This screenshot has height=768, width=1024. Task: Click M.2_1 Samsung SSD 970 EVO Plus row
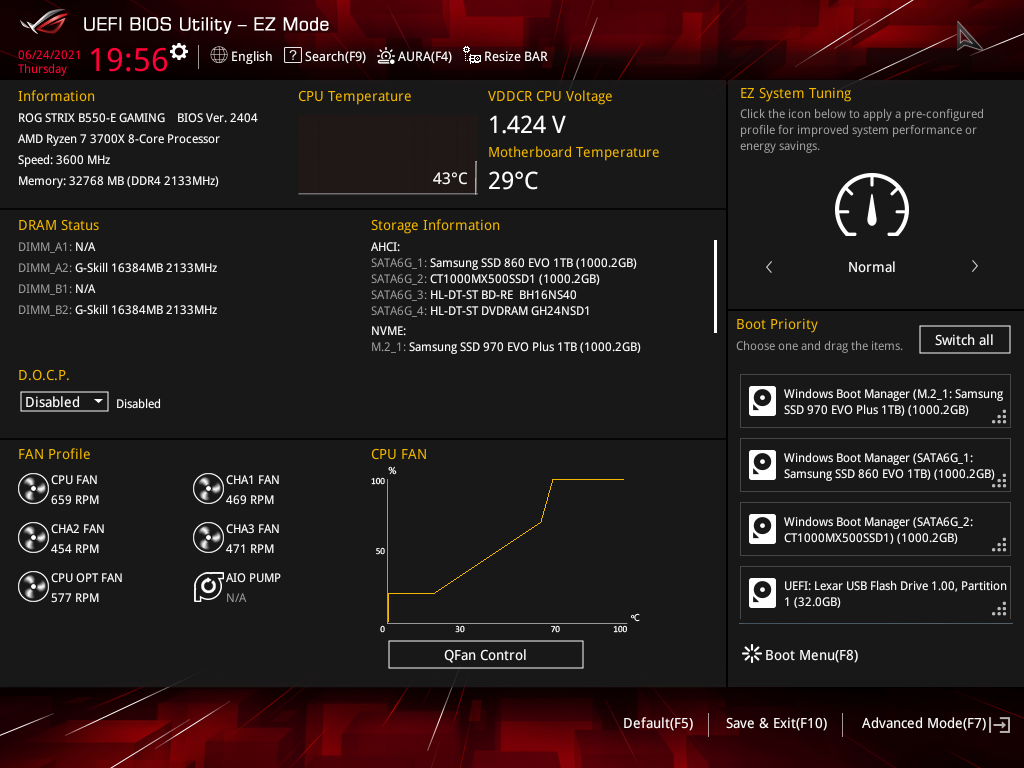(x=505, y=347)
